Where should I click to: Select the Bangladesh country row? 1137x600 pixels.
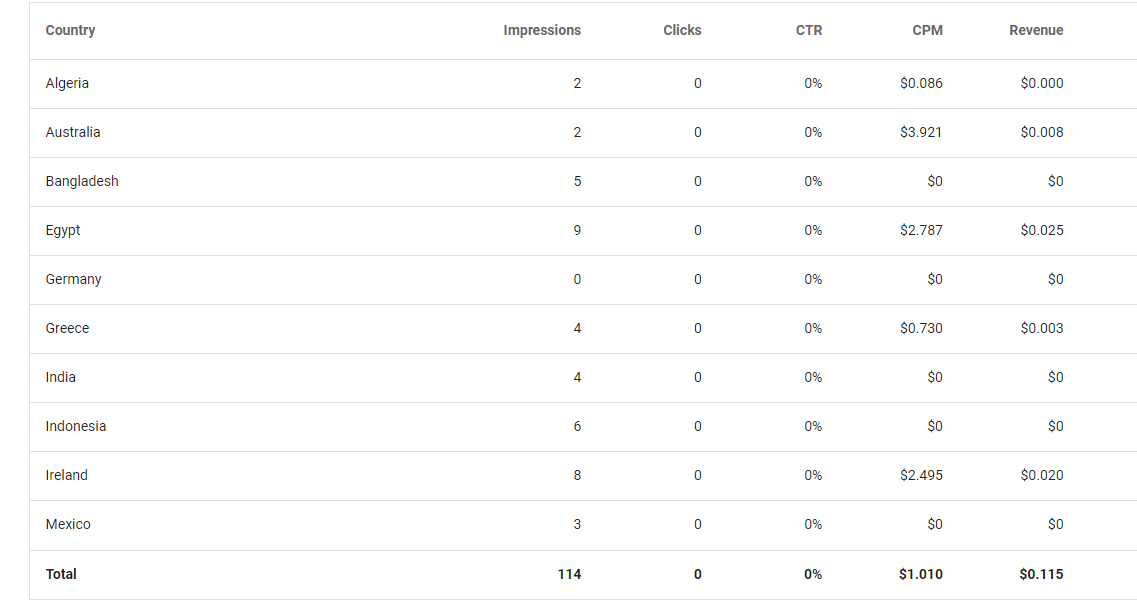pos(583,182)
